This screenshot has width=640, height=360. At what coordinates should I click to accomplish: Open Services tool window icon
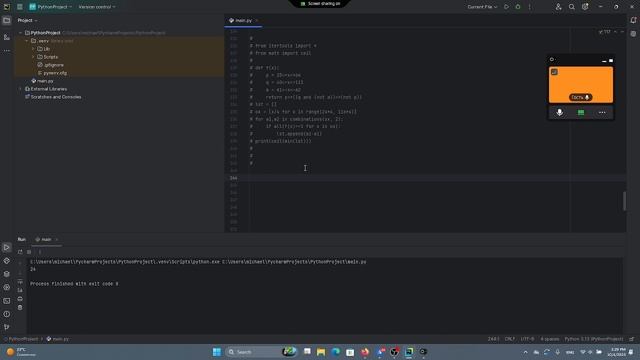click(7, 287)
